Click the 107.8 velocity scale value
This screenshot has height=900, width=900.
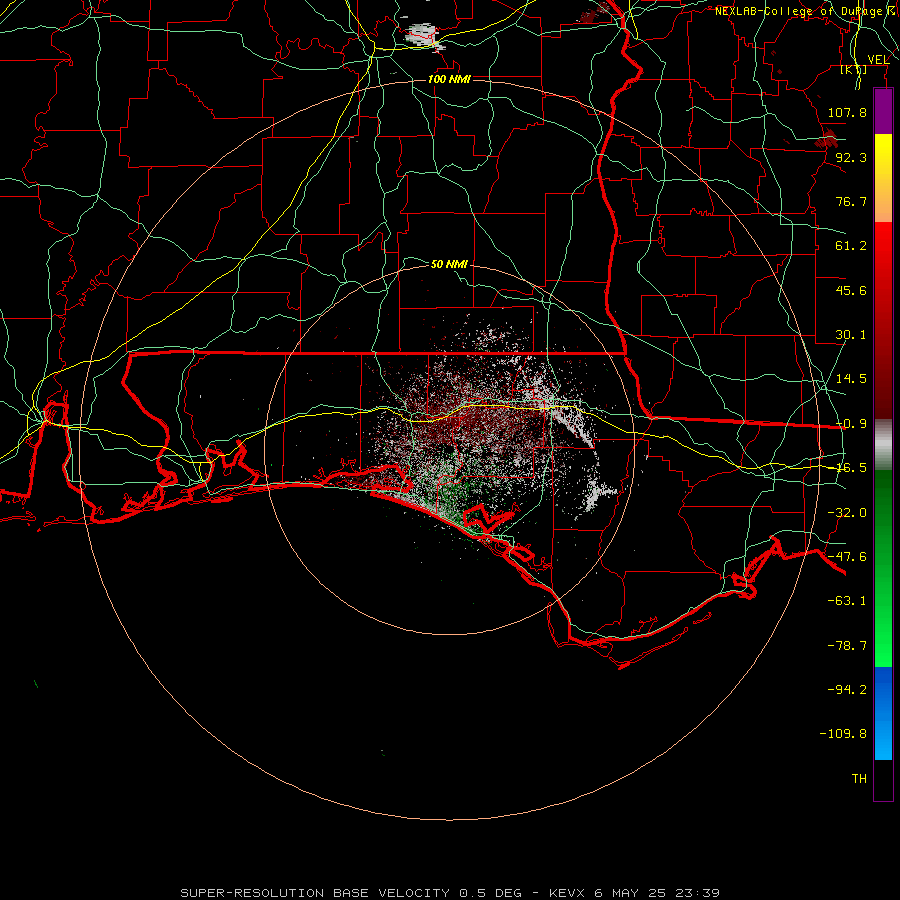click(x=847, y=112)
